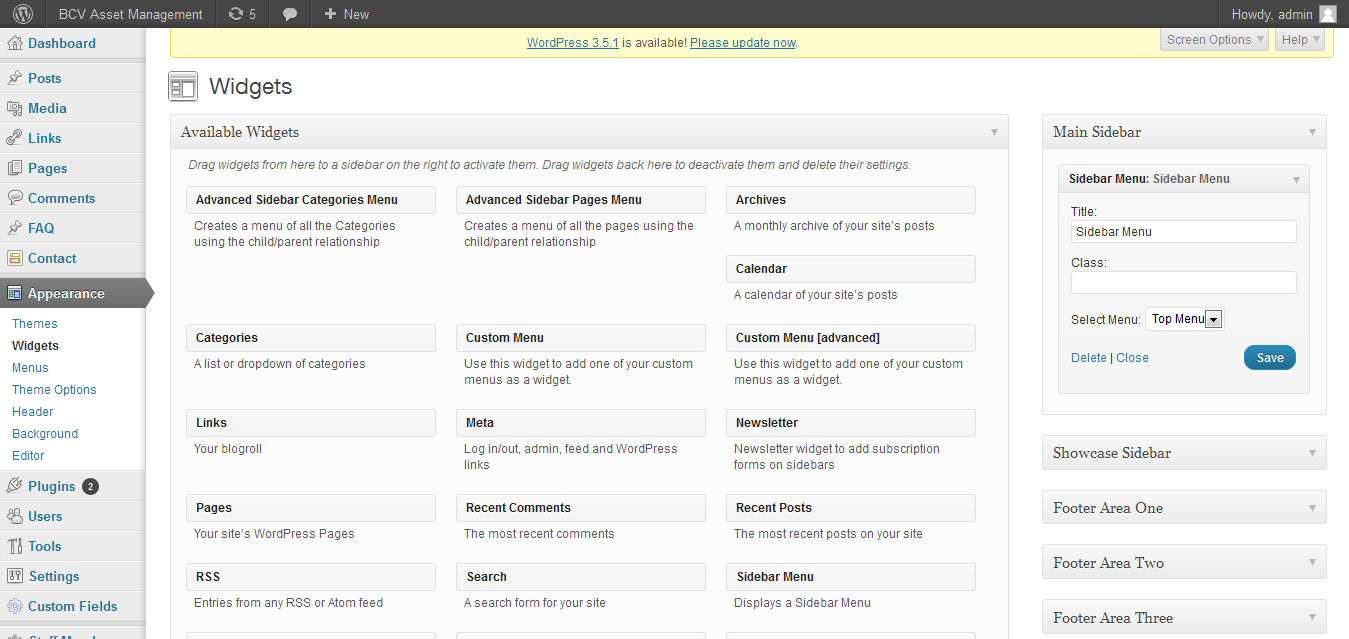Screen dimensions: 1349x639
Task: Collapse the Main Sidebar arrow
Action: pos(1312,132)
